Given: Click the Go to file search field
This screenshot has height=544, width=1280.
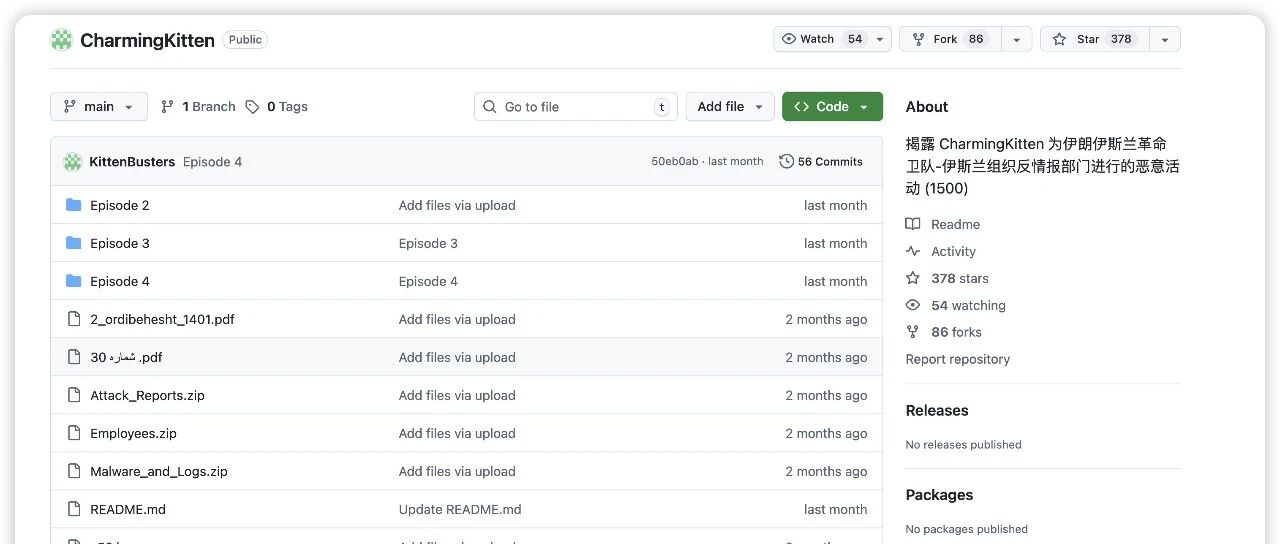Looking at the screenshot, I should tap(576, 107).
